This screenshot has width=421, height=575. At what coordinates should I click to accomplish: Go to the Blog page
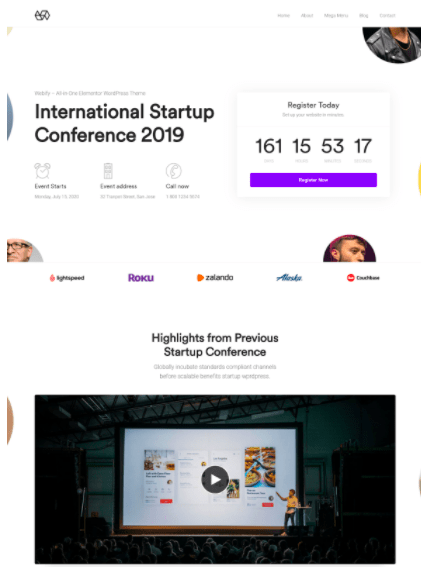363,15
